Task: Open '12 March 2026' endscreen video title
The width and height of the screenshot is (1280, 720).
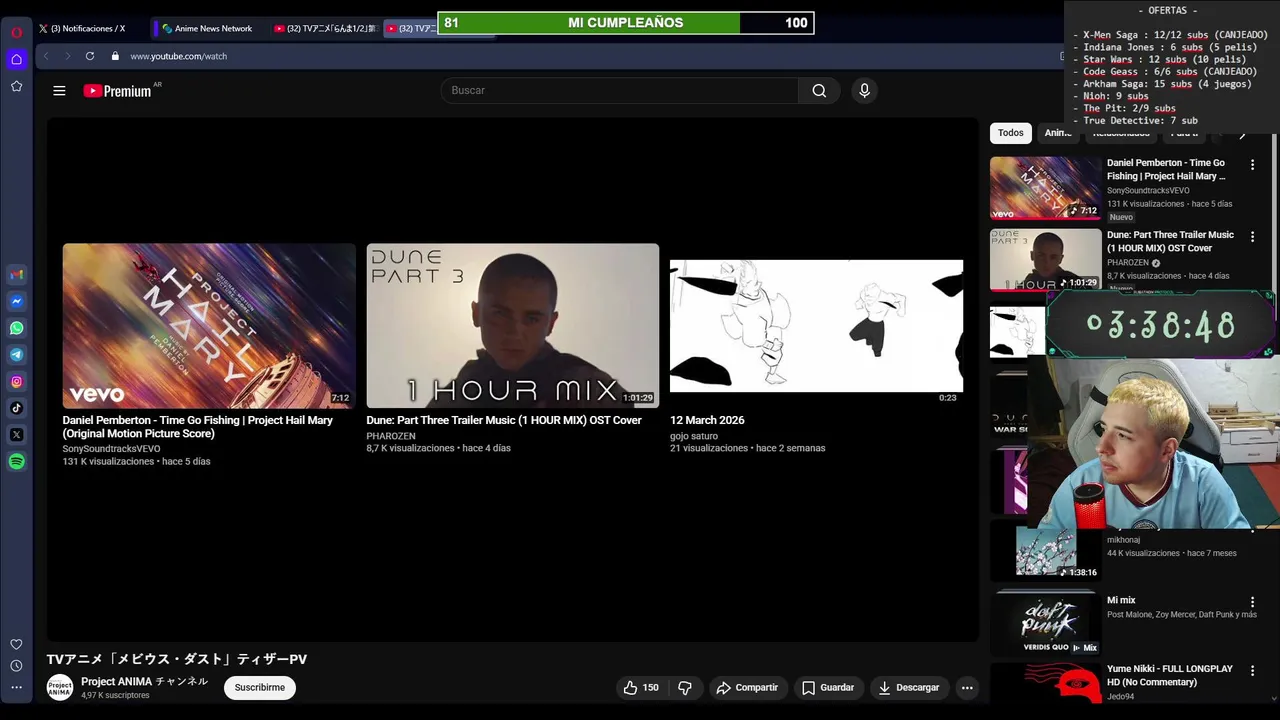Action: coord(707,420)
